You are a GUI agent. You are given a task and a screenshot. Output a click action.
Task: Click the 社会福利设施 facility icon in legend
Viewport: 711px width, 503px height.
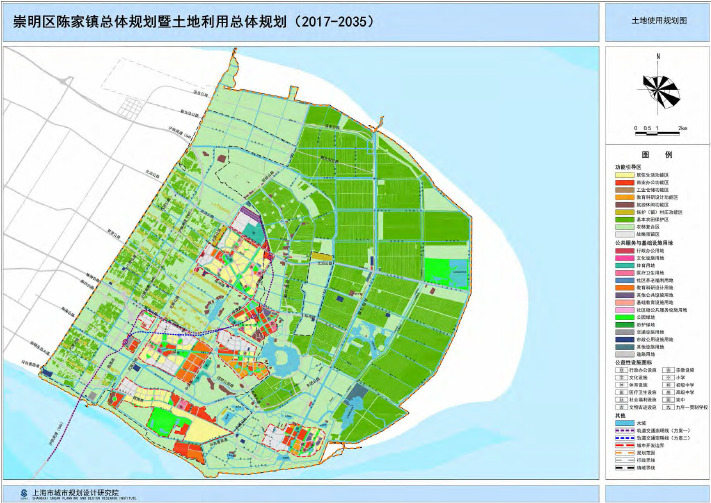click(x=622, y=400)
